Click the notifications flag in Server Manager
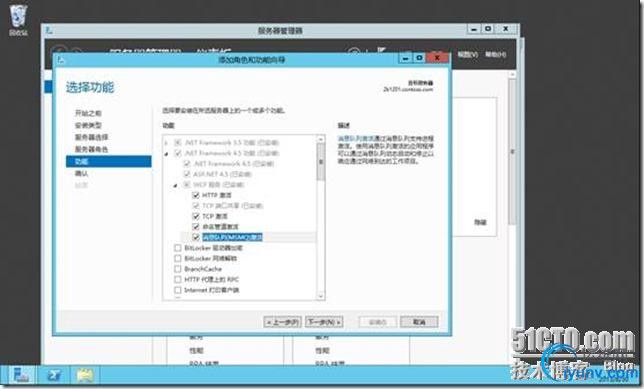 point(382,51)
